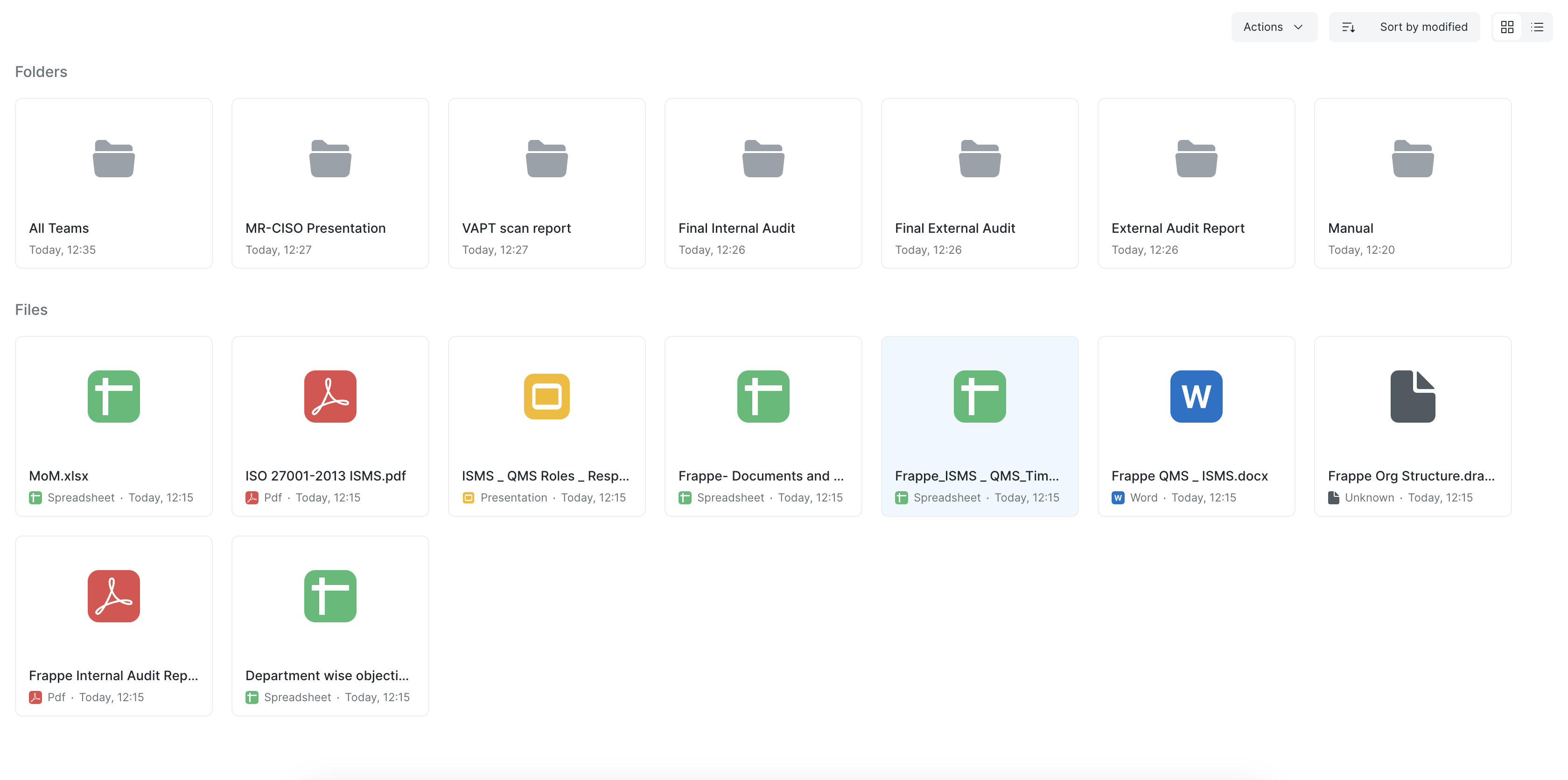Click the presentation icon on ISMS _ QMS Roles
Image resolution: width=1568 pixels, height=780 pixels.
coord(546,397)
